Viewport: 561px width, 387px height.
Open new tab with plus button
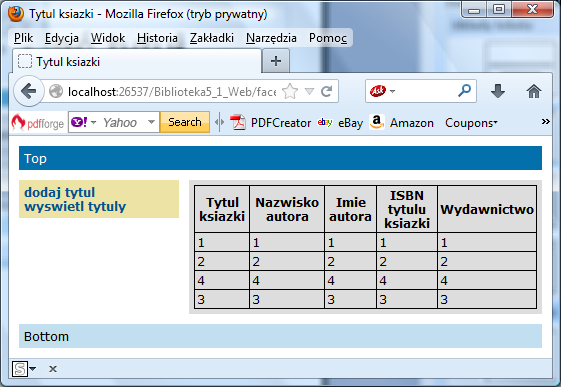point(275,61)
